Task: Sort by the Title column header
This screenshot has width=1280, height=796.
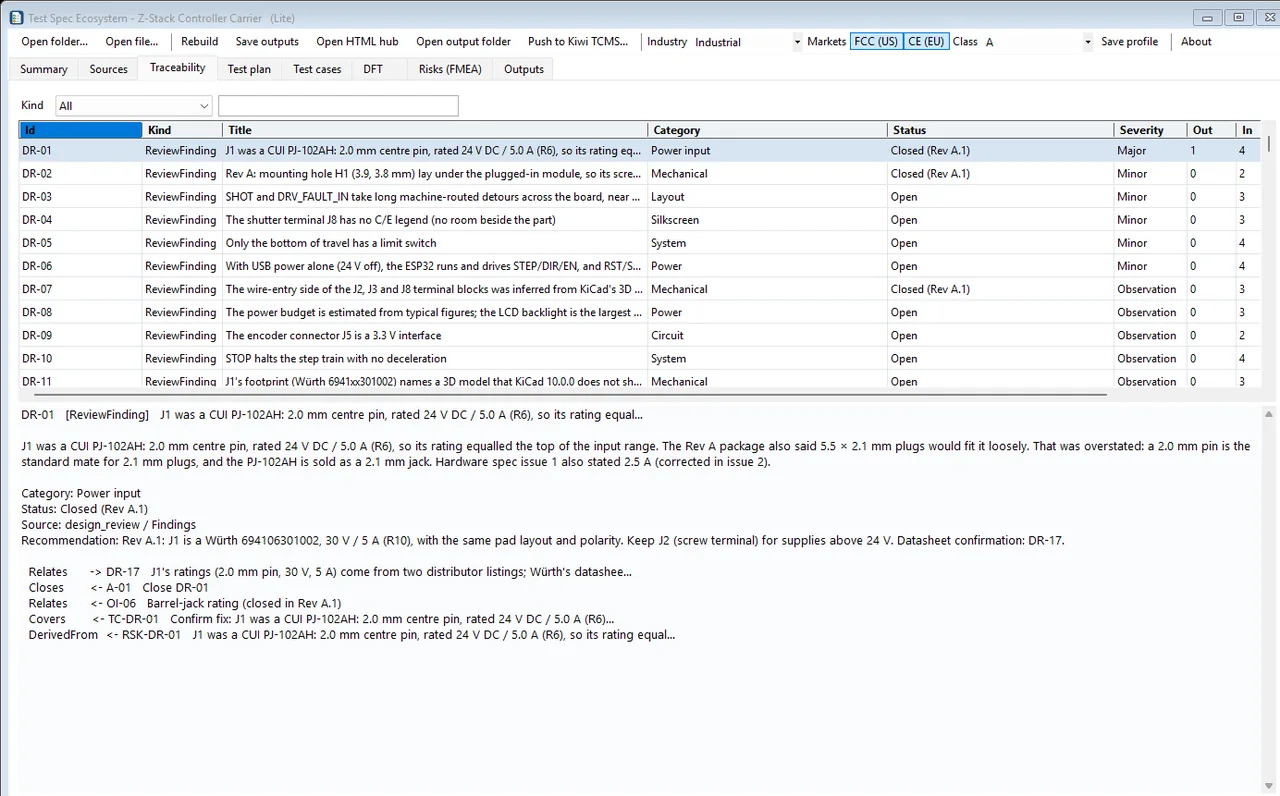Action: click(x=435, y=130)
